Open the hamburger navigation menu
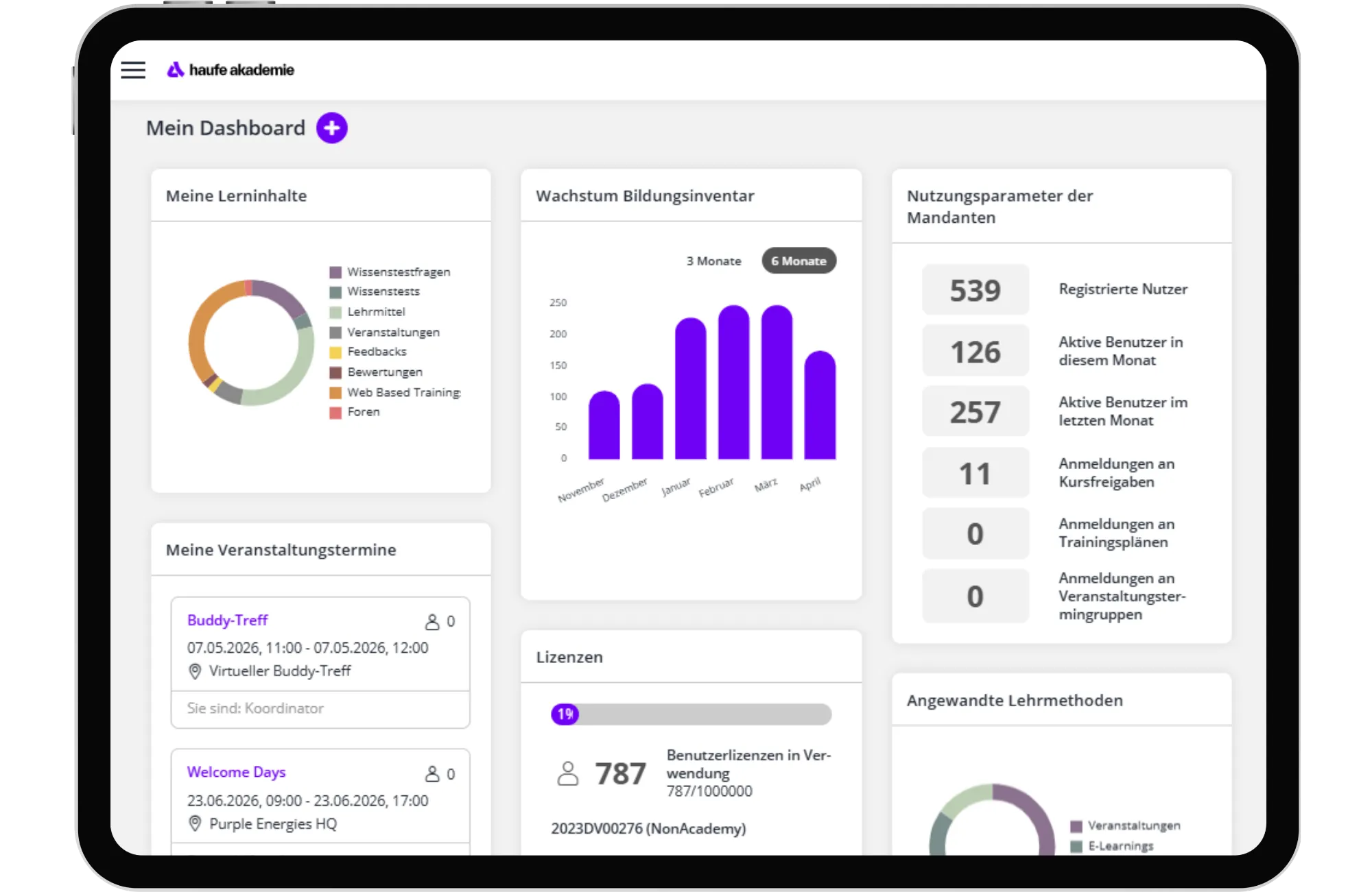This screenshot has width=1372, height=892. click(x=133, y=70)
